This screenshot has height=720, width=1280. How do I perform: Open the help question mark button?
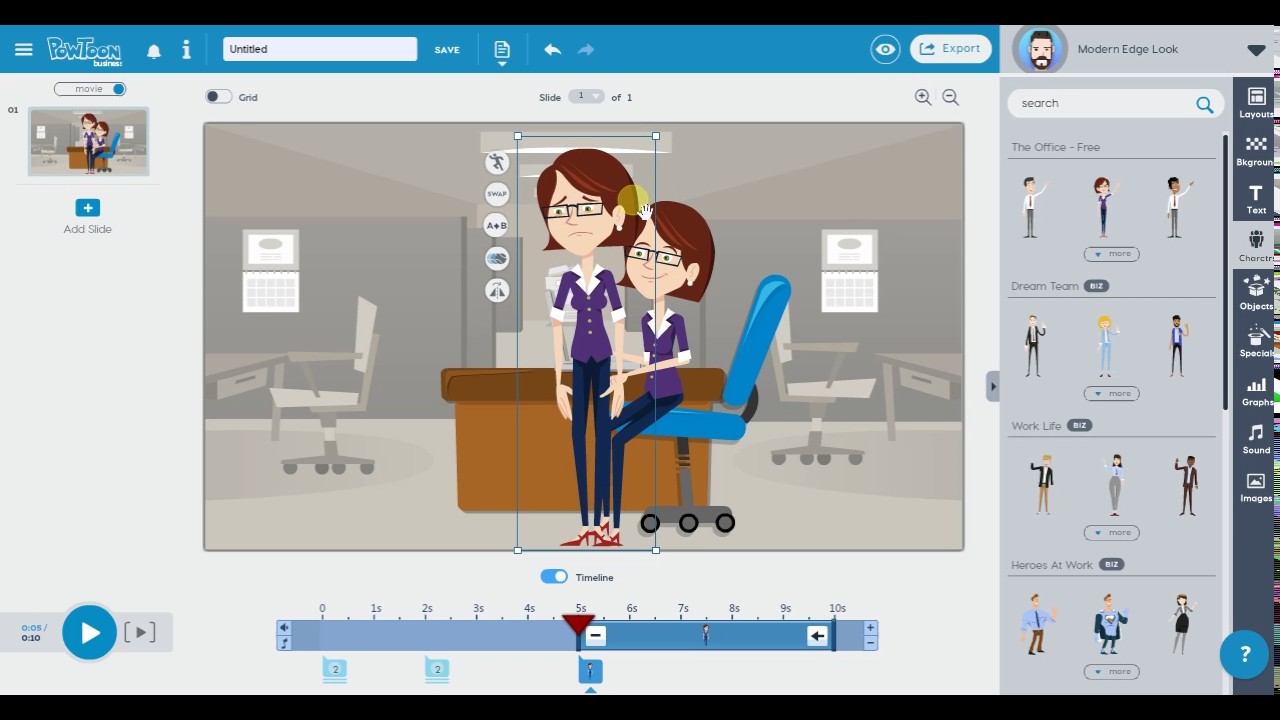click(1244, 654)
